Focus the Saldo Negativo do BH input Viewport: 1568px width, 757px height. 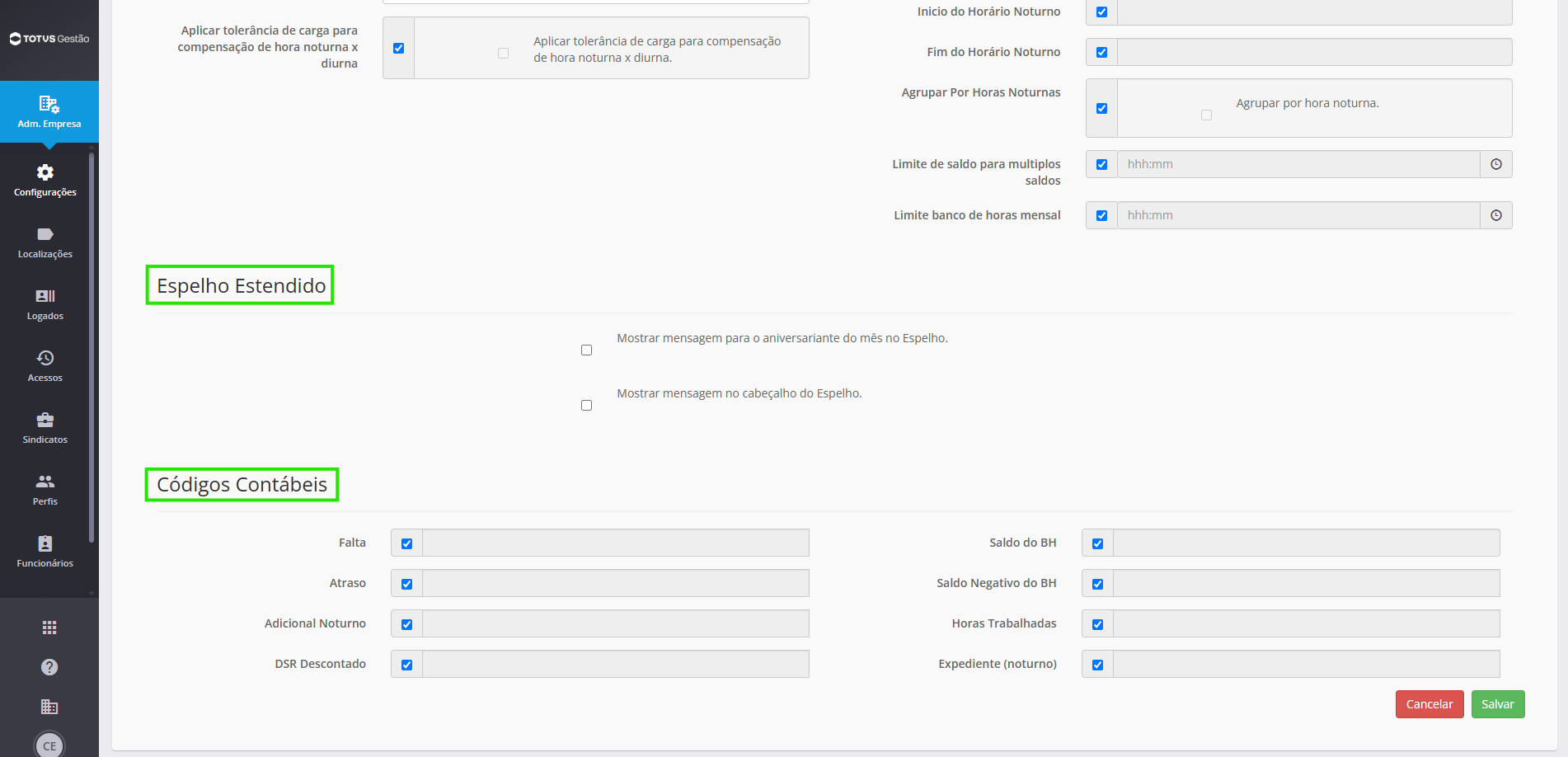pos(1307,583)
